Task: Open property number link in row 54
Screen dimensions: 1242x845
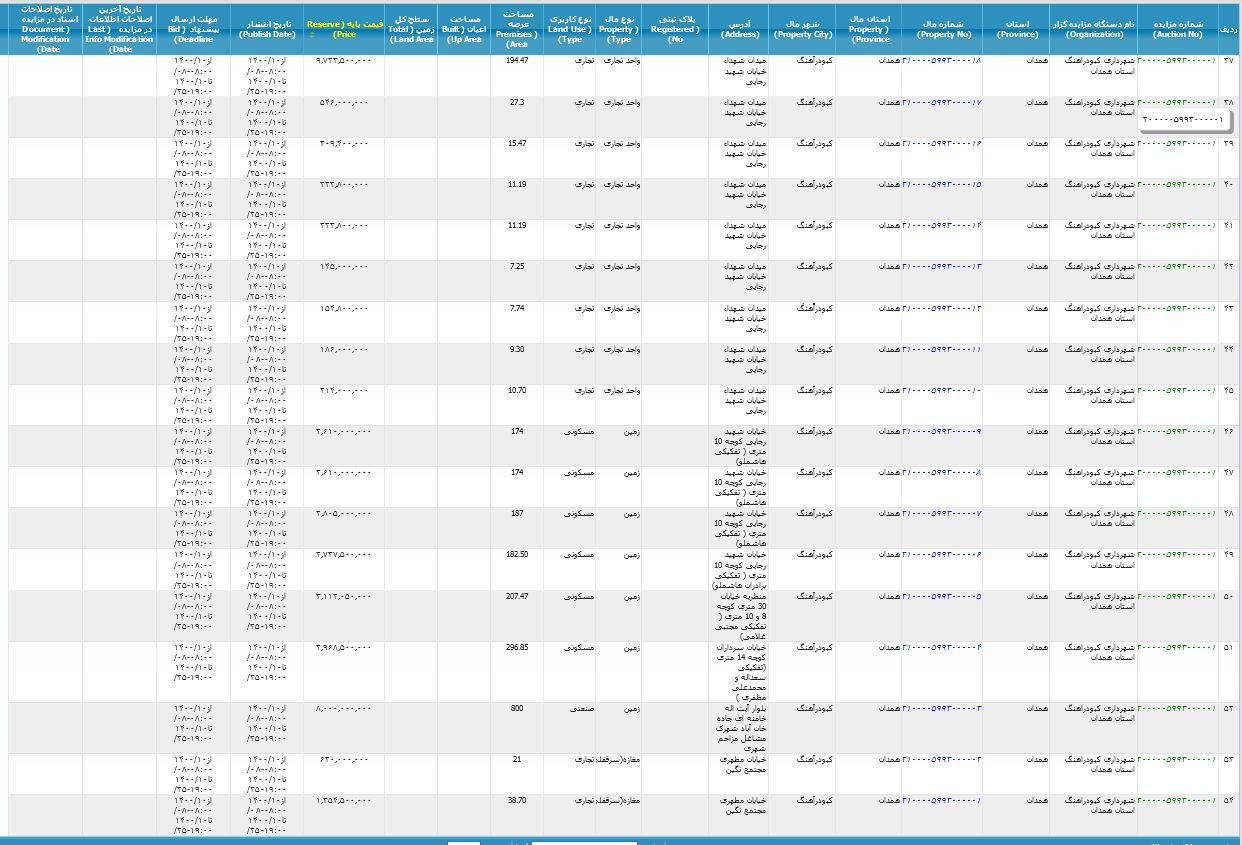Action: pyautogui.click(x=941, y=800)
